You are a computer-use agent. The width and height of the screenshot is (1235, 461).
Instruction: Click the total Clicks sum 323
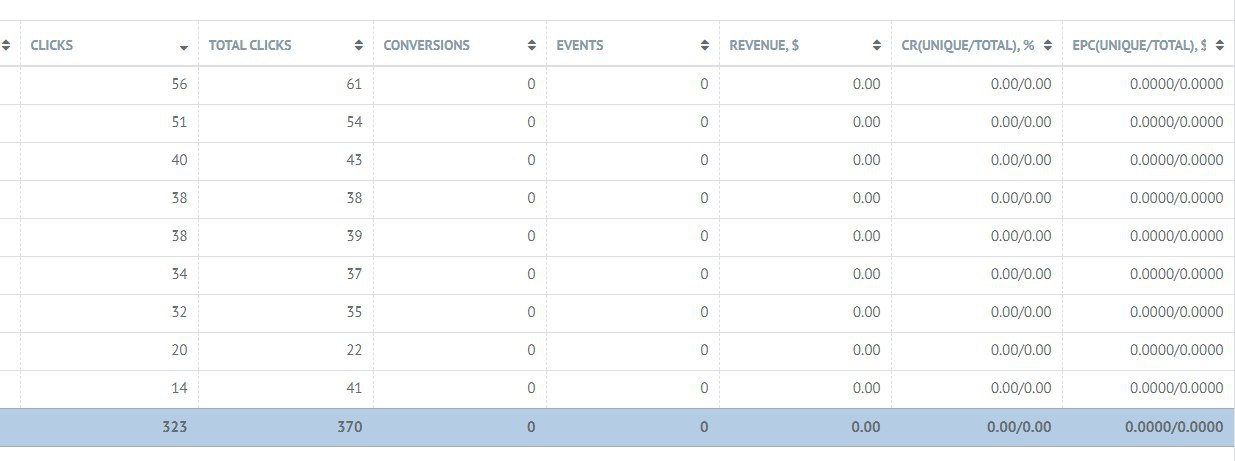tap(175, 427)
